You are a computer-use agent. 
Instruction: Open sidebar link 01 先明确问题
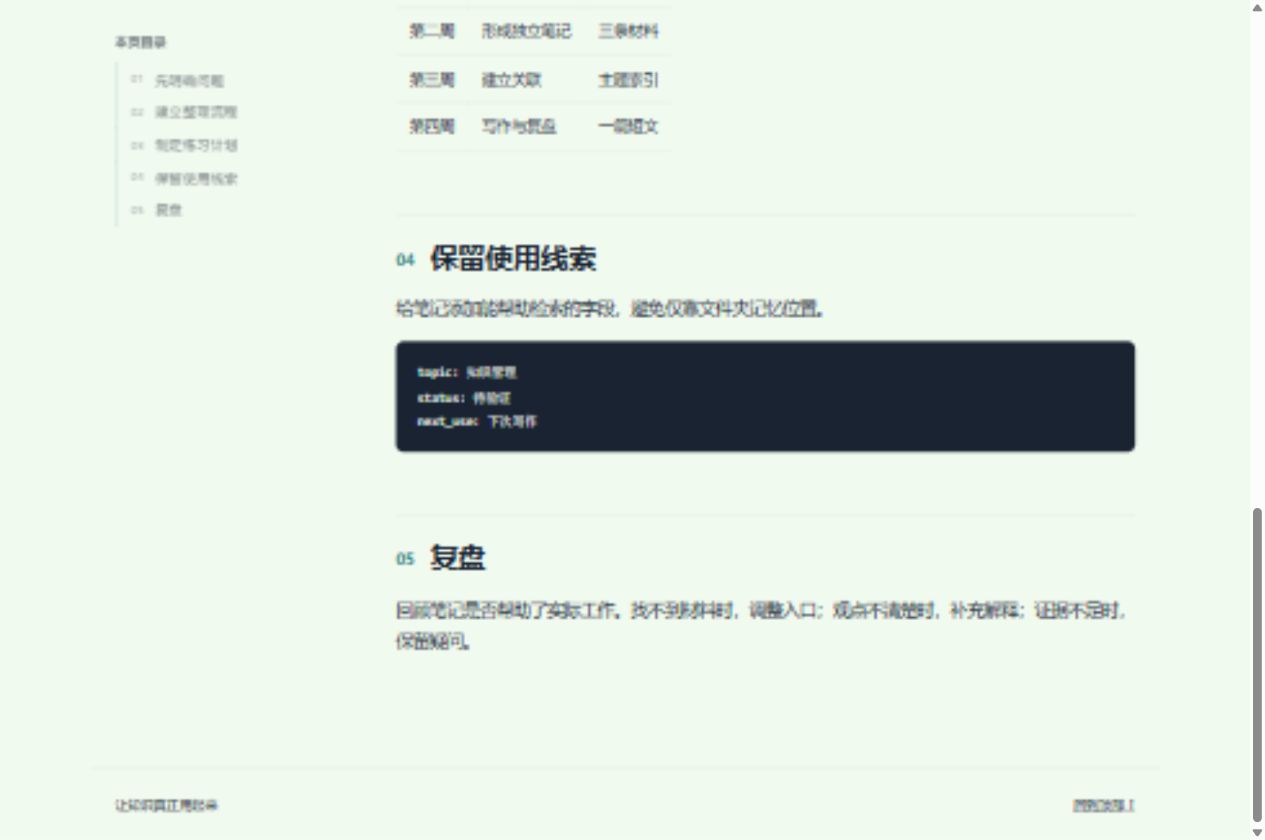tap(177, 81)
